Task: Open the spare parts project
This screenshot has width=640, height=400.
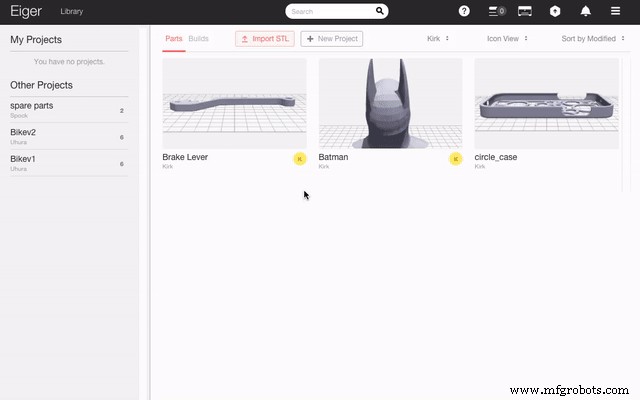Action: (69, 110)
